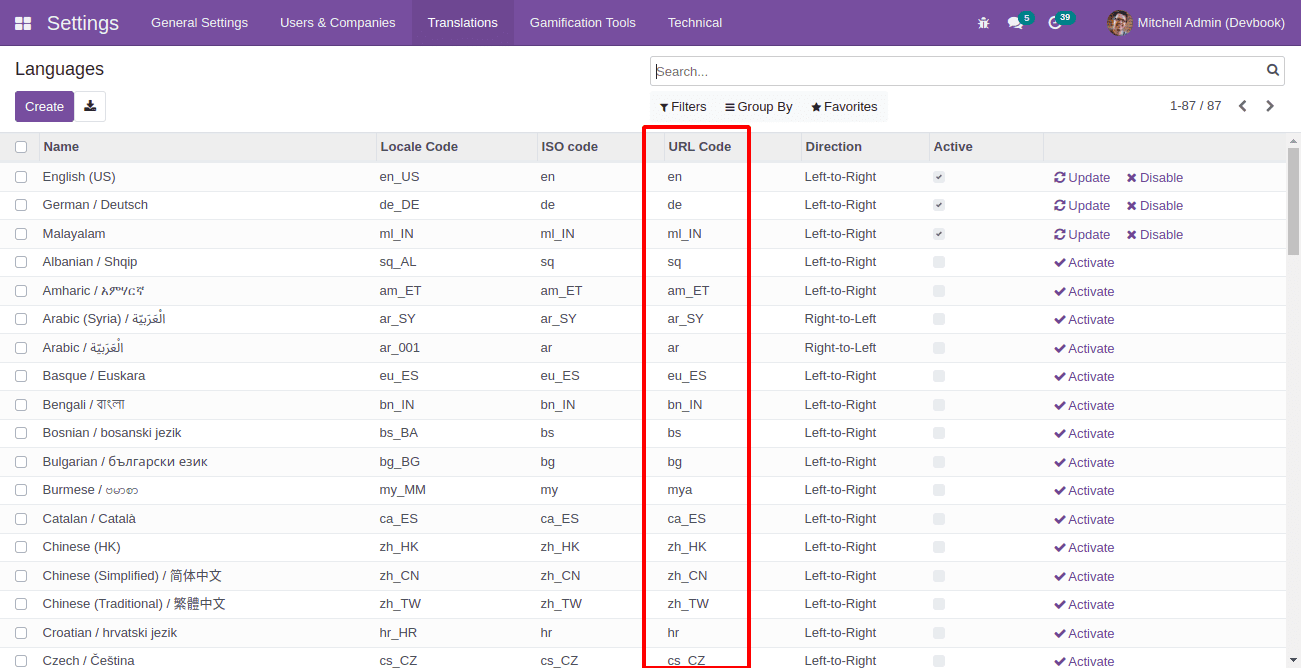The width and height of the screenshot is (1301, 668).
Task: Select the German / Deutsch row checkbox
Action: pyautogui.click(x=21, y=205)
